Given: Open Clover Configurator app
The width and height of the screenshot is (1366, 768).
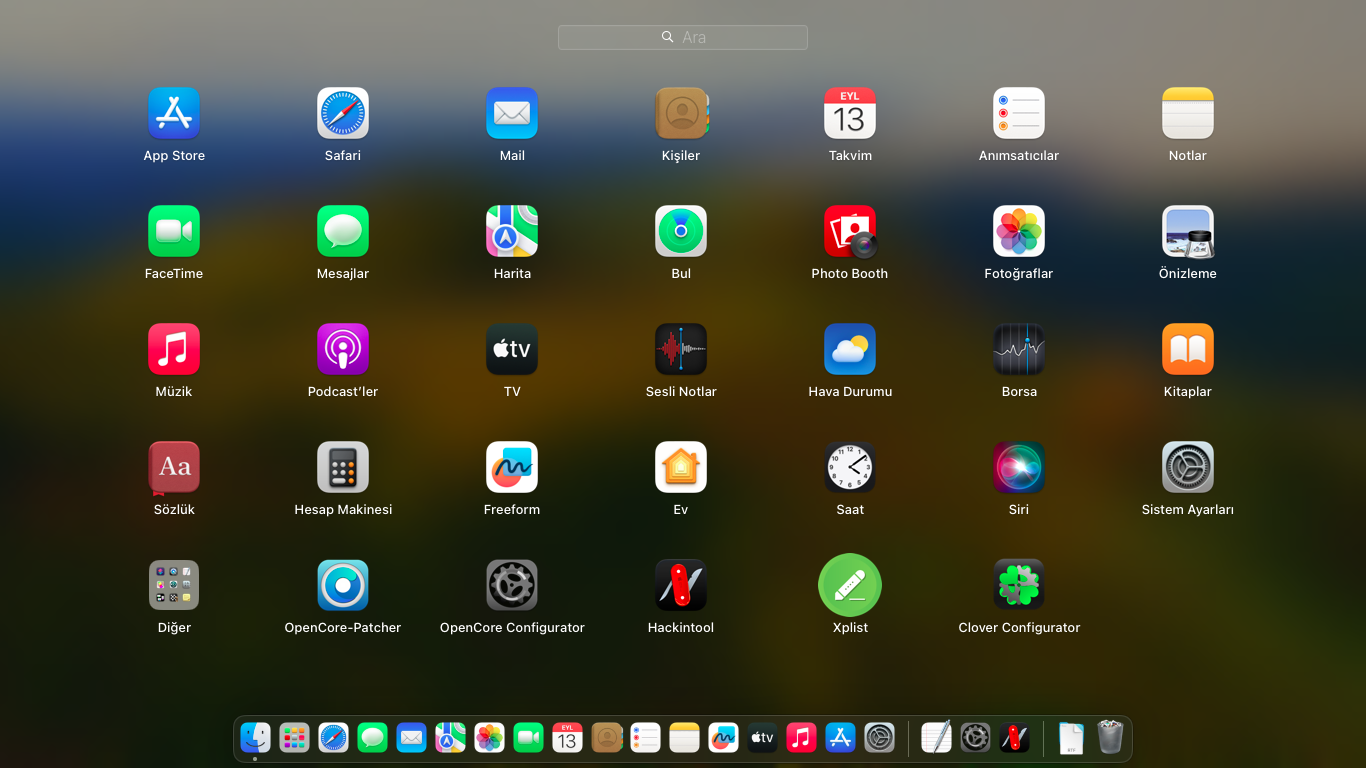Looking at the screenshot, I should 1019,586.
